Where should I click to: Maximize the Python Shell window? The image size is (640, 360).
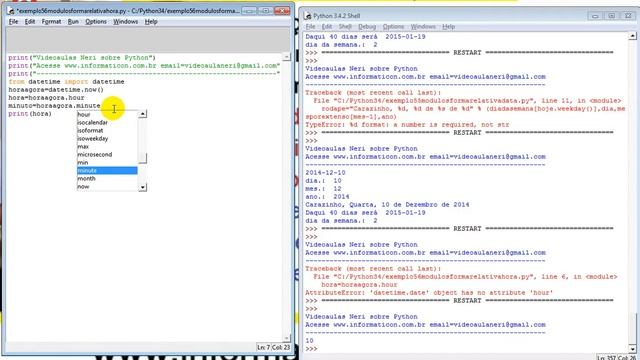click(x=611, y=16)
